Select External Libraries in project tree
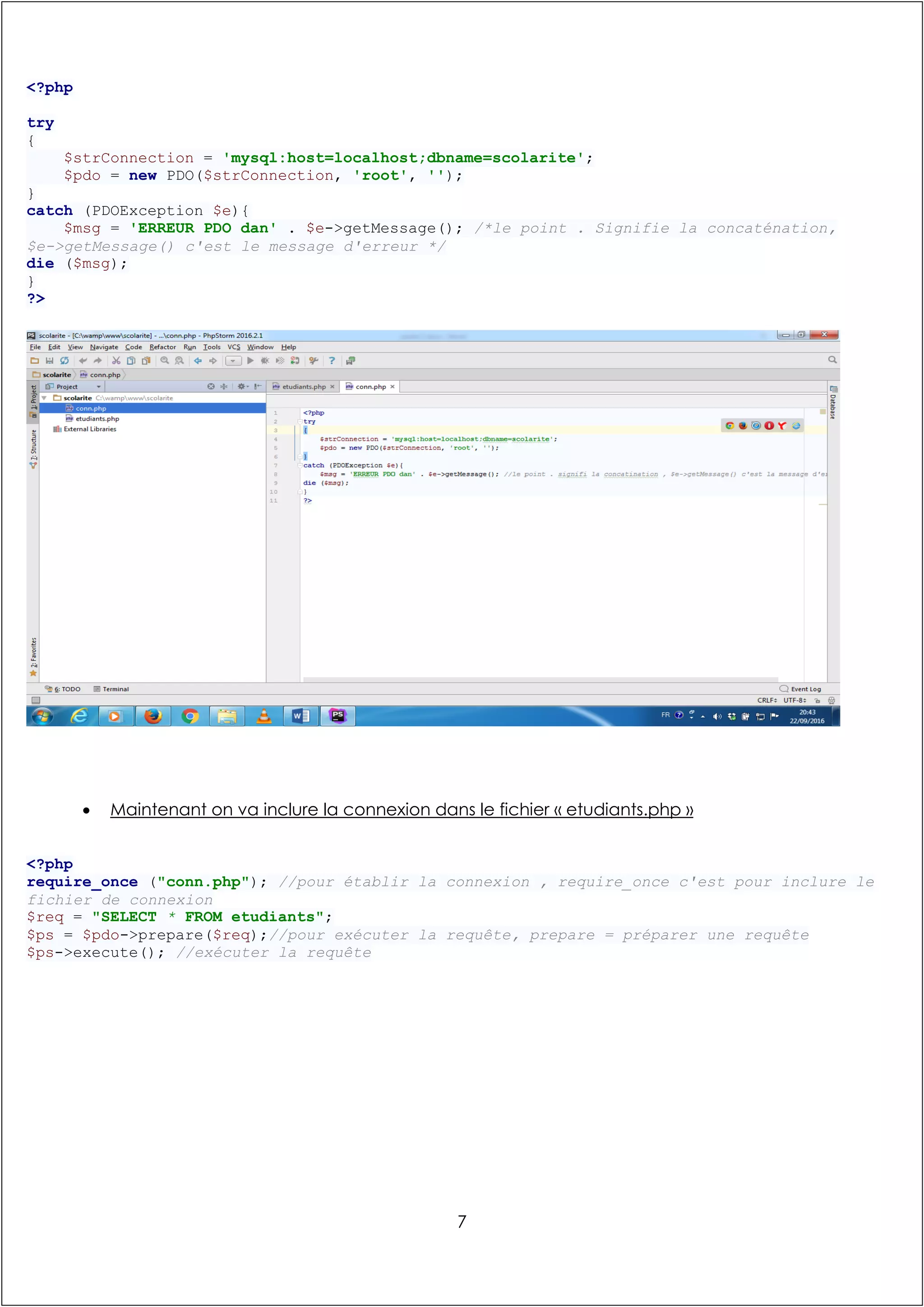This screenshot has width=924, height=1307. tap(85, 429)
